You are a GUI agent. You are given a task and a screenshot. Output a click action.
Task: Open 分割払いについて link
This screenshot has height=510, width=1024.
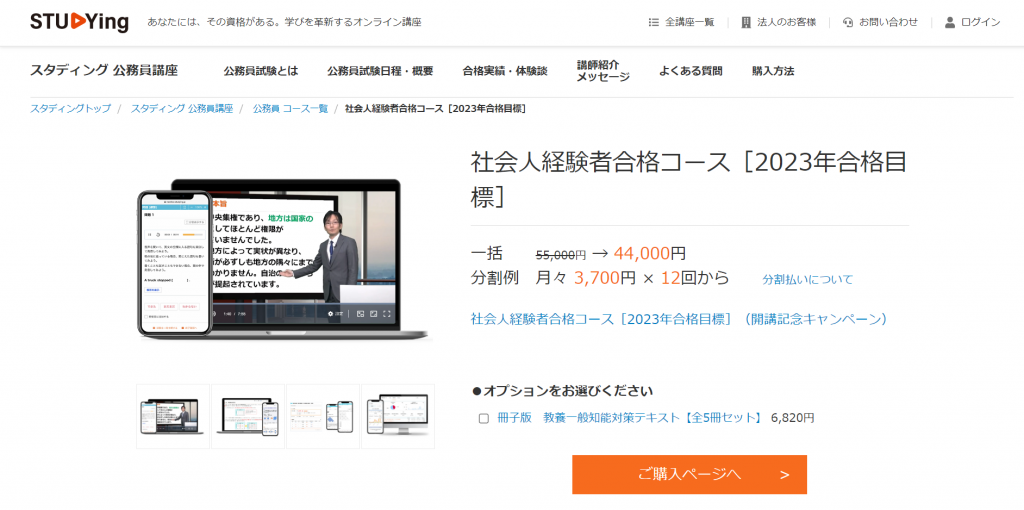coord(808,279)
